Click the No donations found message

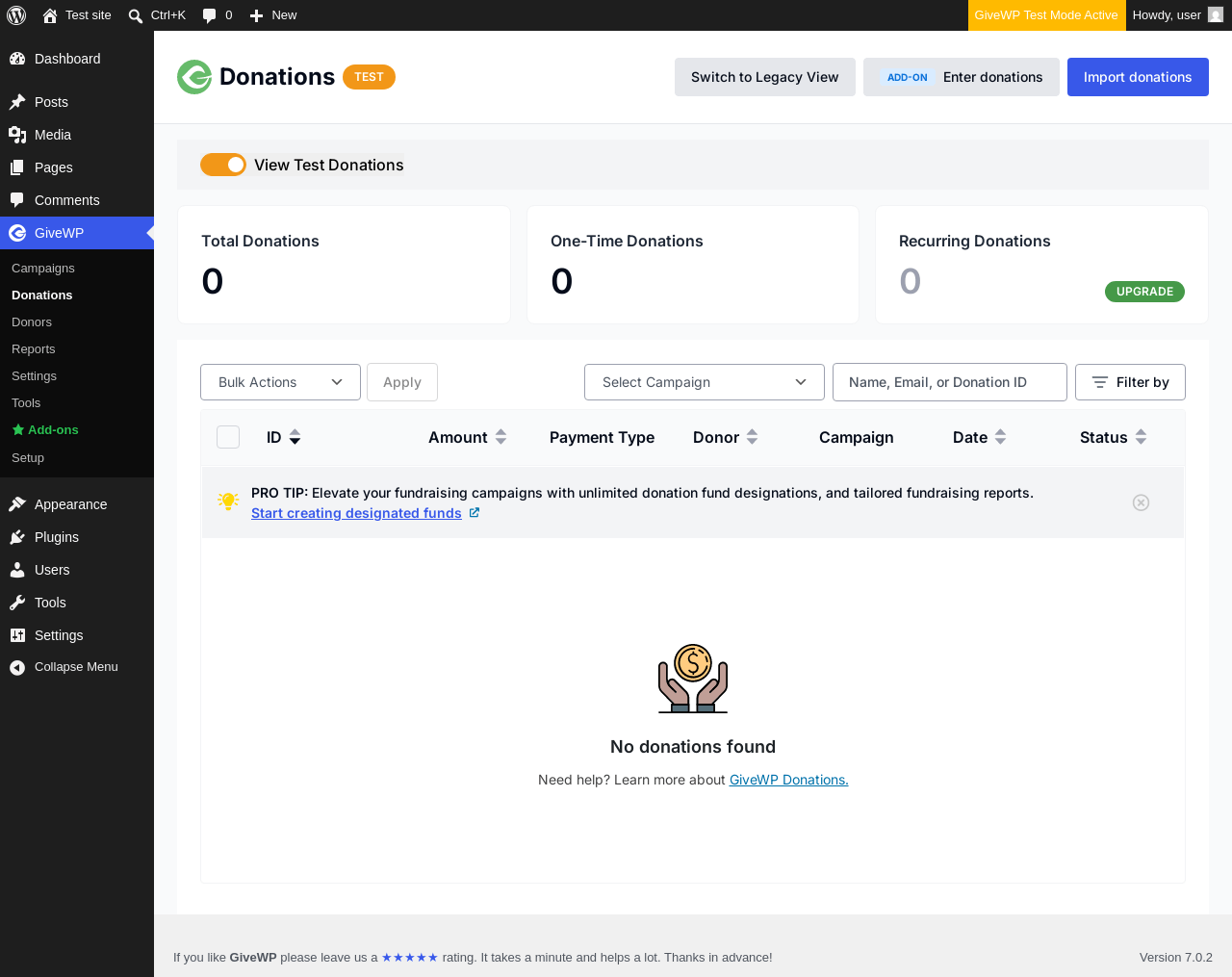(693, 747)
